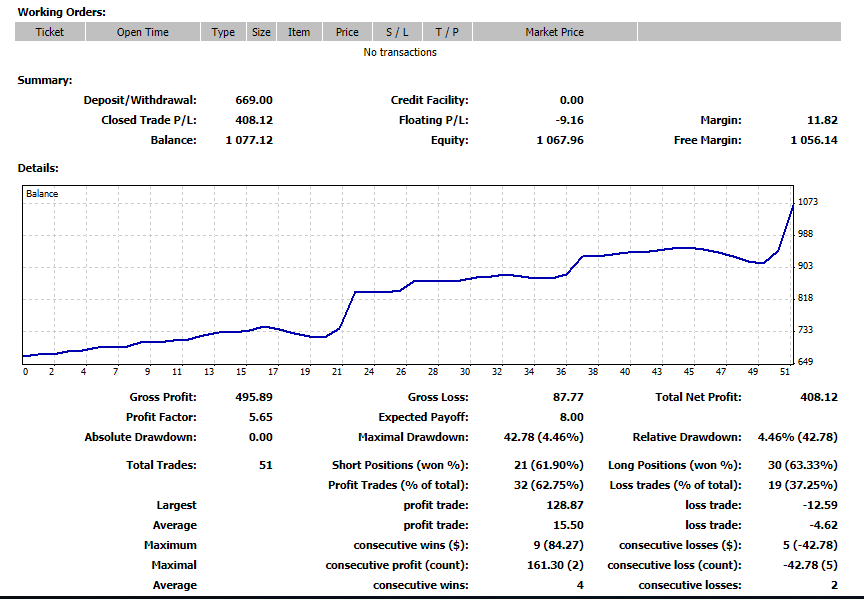Select the Item column header
Image resolution: width=864 pixels, height=599 pixels.
pos(299,32)
